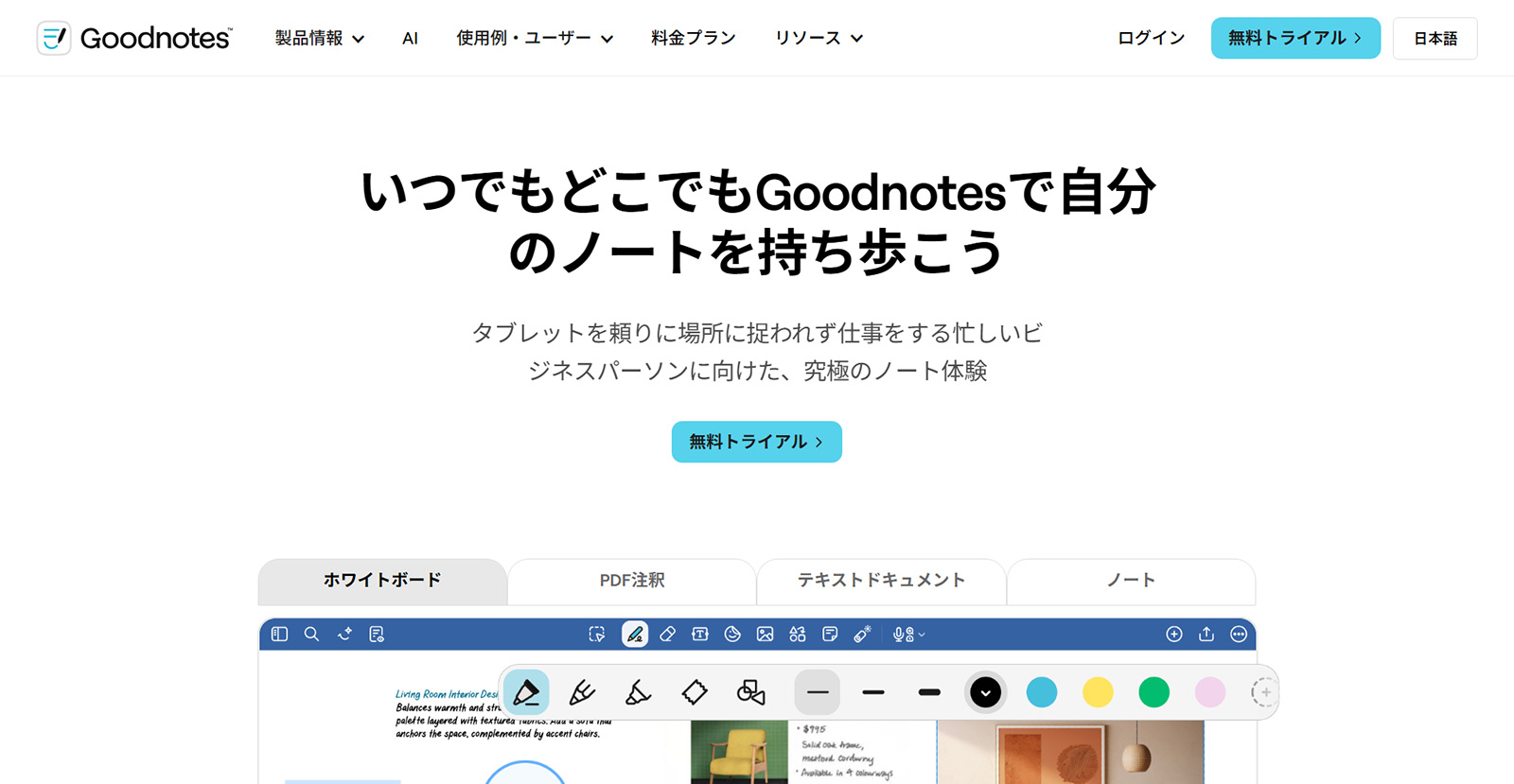Choose the shapes tool in the pen palette
The height and width of the screenshot is (784, 1514).
coord(750,692)
